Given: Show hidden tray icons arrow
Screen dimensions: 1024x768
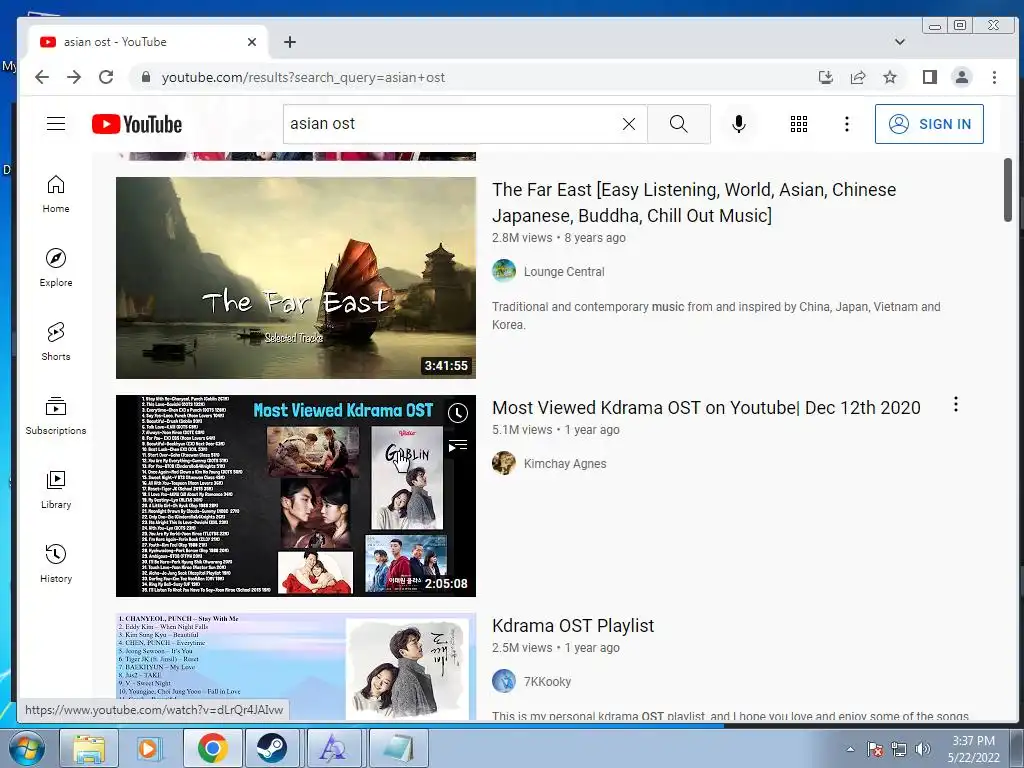Looking at the screenshot, I should [x=850, y=749].
